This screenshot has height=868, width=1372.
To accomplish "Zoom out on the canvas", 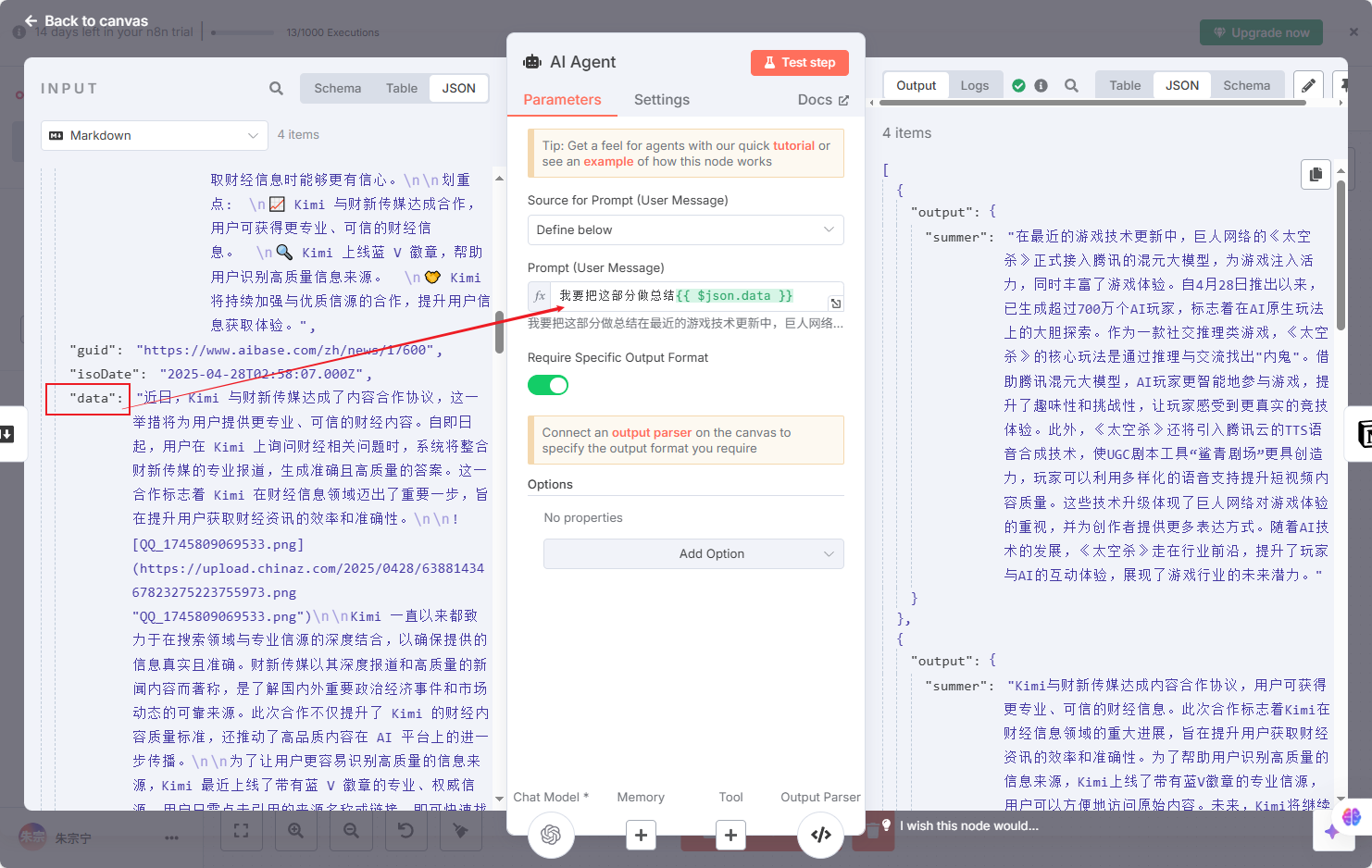I will (x=351, y=831).
